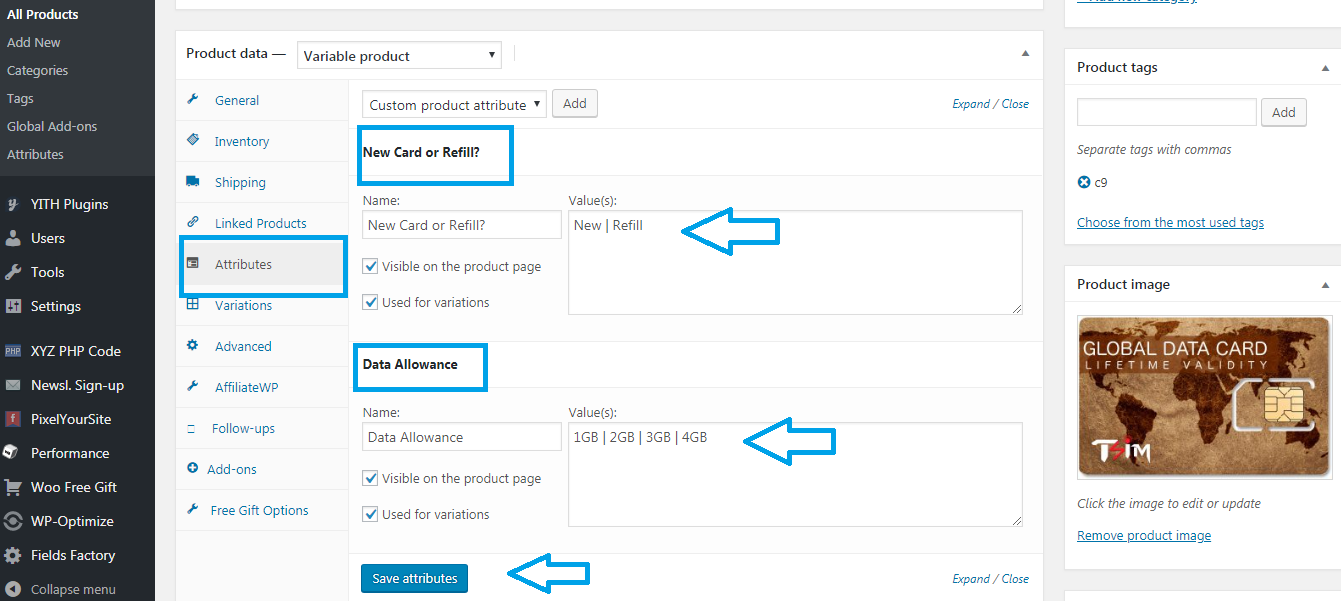
Task: Click the Users person icon
Action: [13, 238]
